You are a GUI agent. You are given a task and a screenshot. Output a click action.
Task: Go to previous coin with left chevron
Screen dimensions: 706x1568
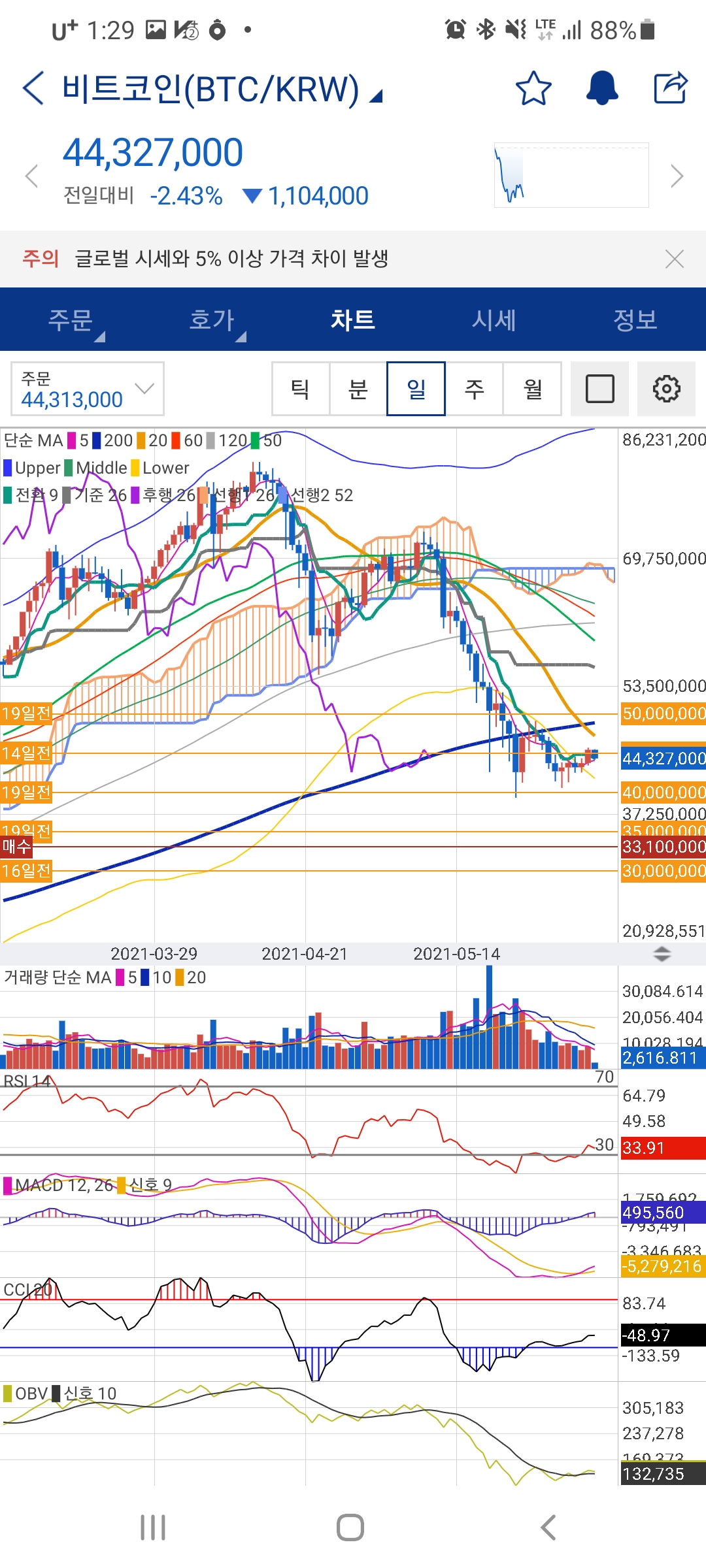pos(31,176)
